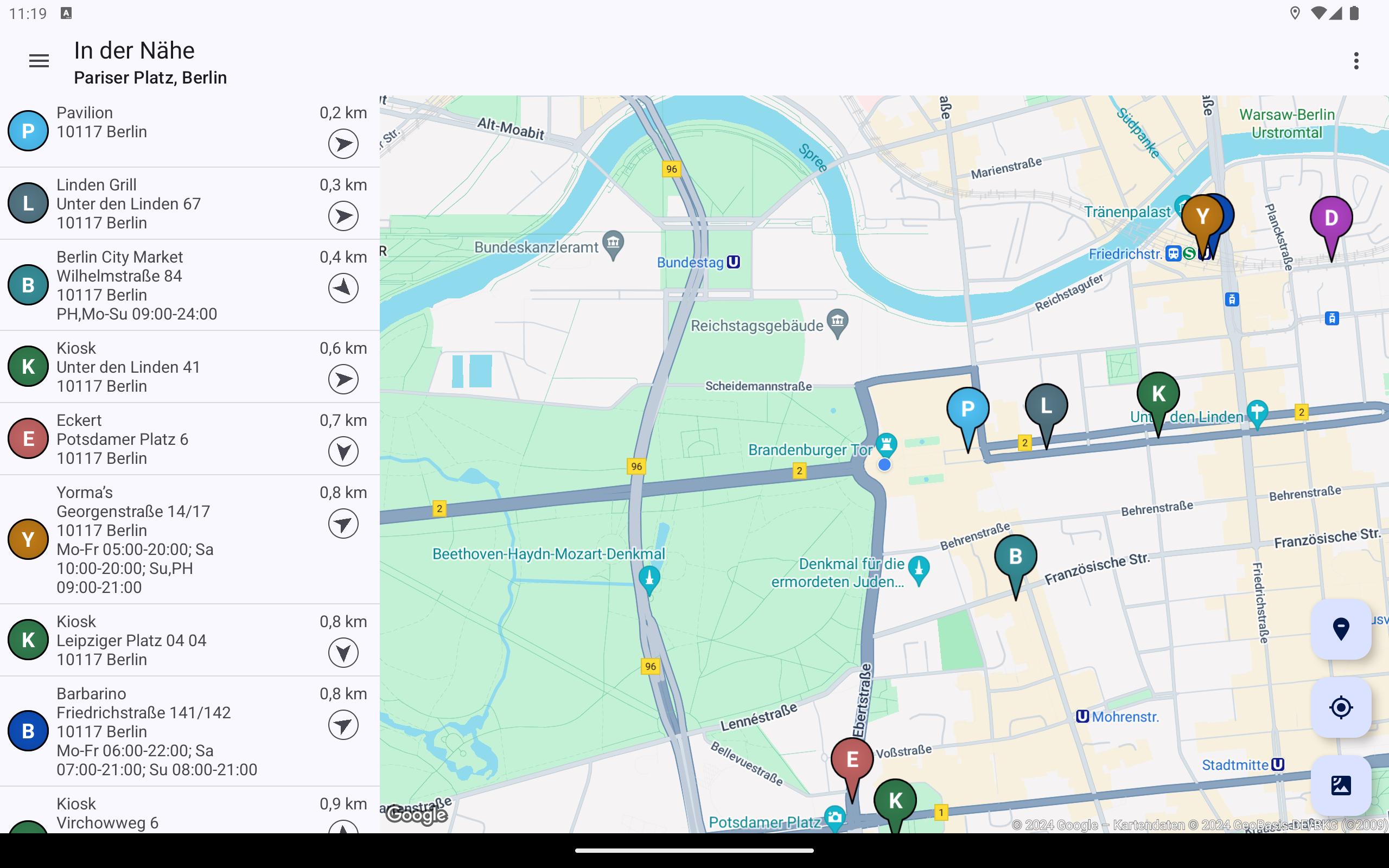This screenshot has height=868, width=1389.
Task: Tap the bottom gesture navigation handle
Action: tap(694, 851)
